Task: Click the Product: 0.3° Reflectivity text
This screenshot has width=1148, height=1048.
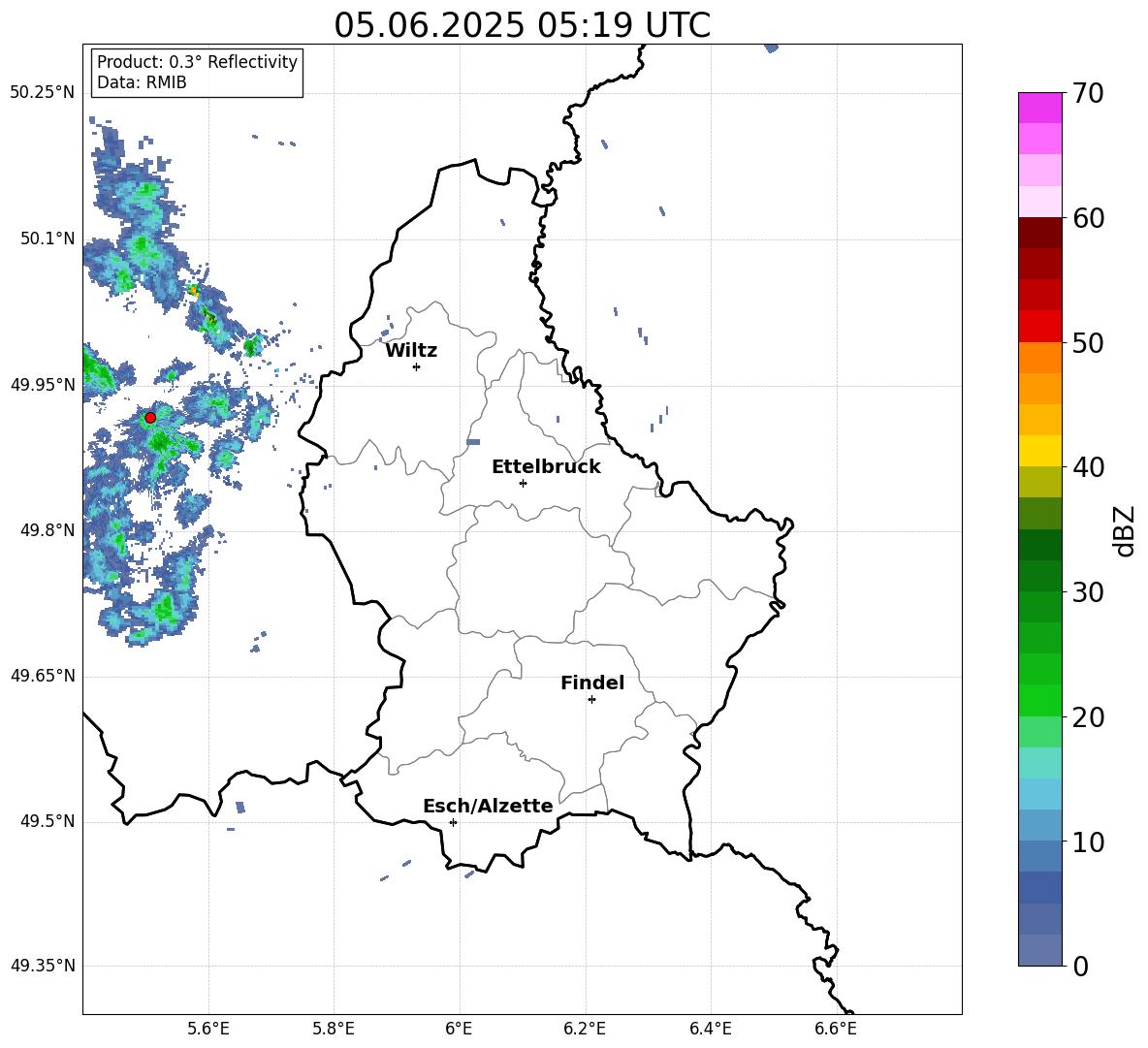Action: 197,62
